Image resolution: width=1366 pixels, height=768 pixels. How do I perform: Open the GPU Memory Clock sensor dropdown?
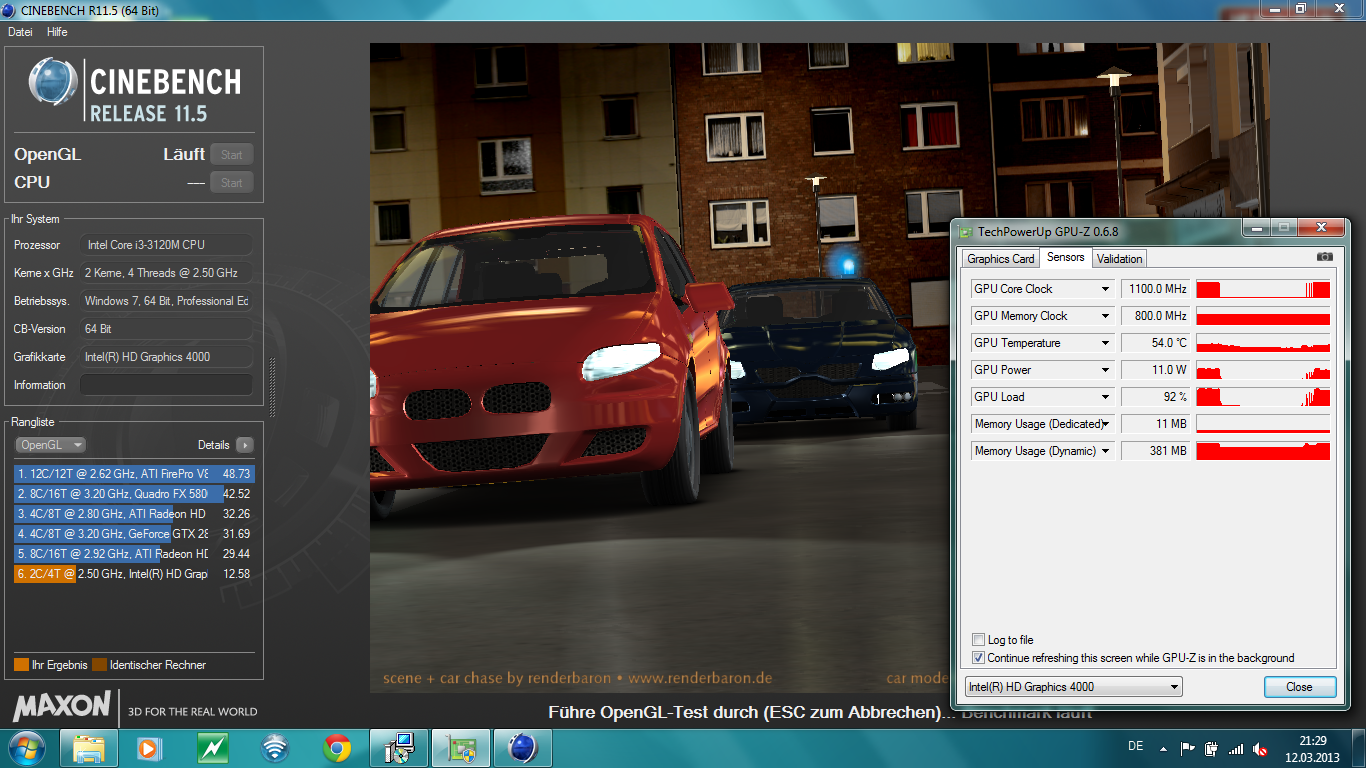[1105, 316]
